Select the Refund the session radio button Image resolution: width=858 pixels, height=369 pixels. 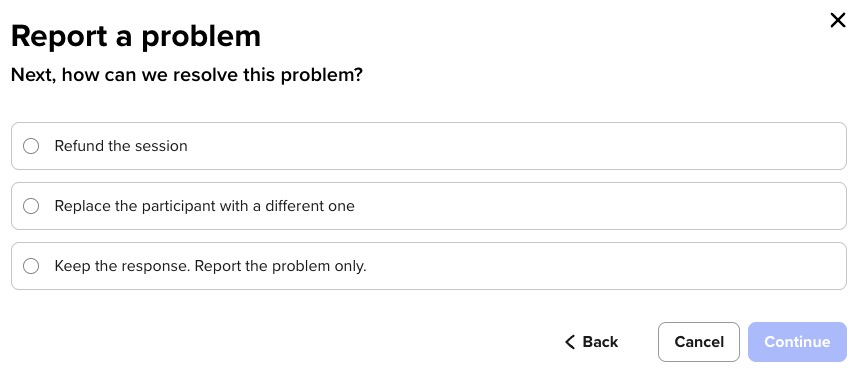tap(31, 146)
